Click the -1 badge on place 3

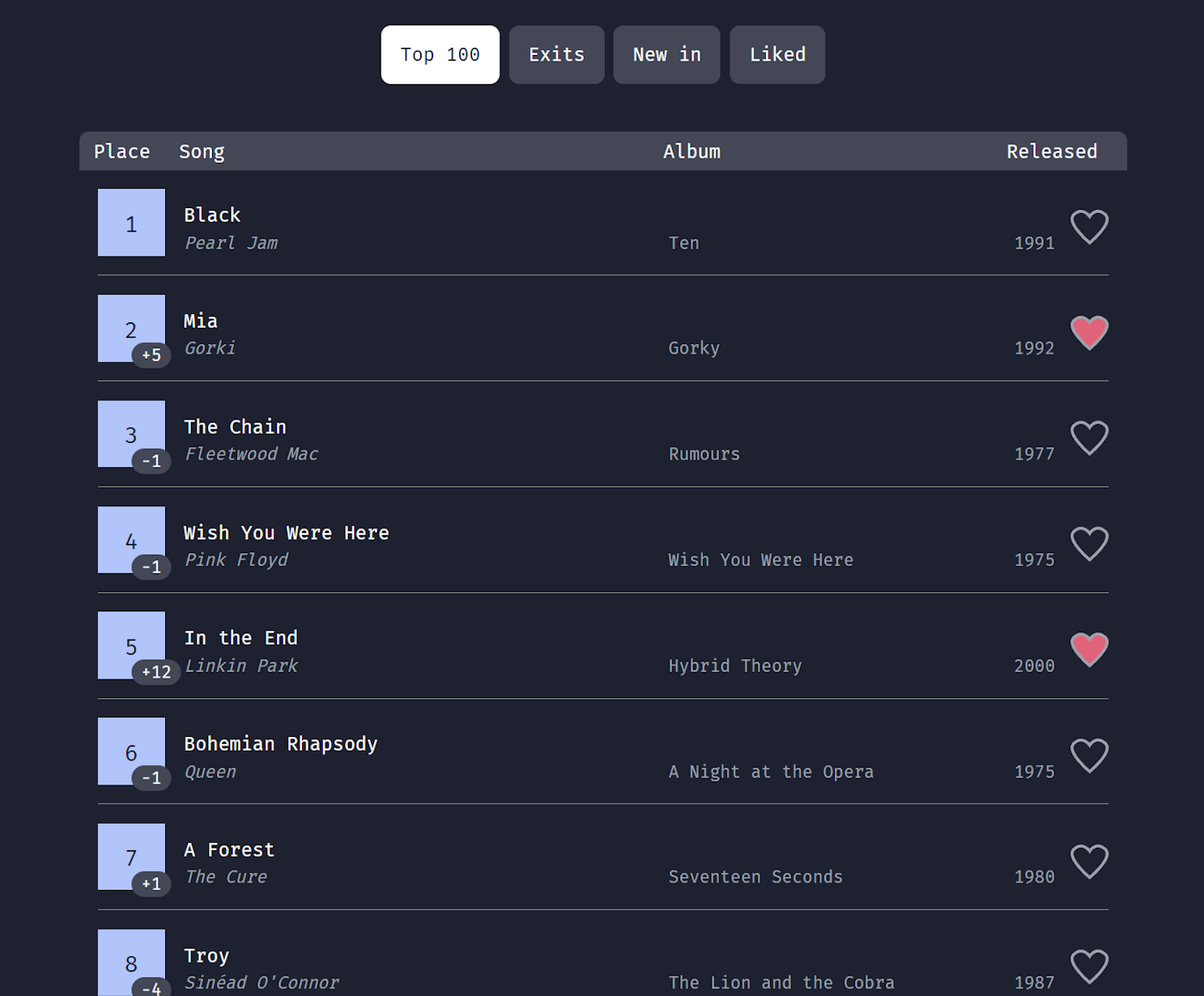(151, 461)
